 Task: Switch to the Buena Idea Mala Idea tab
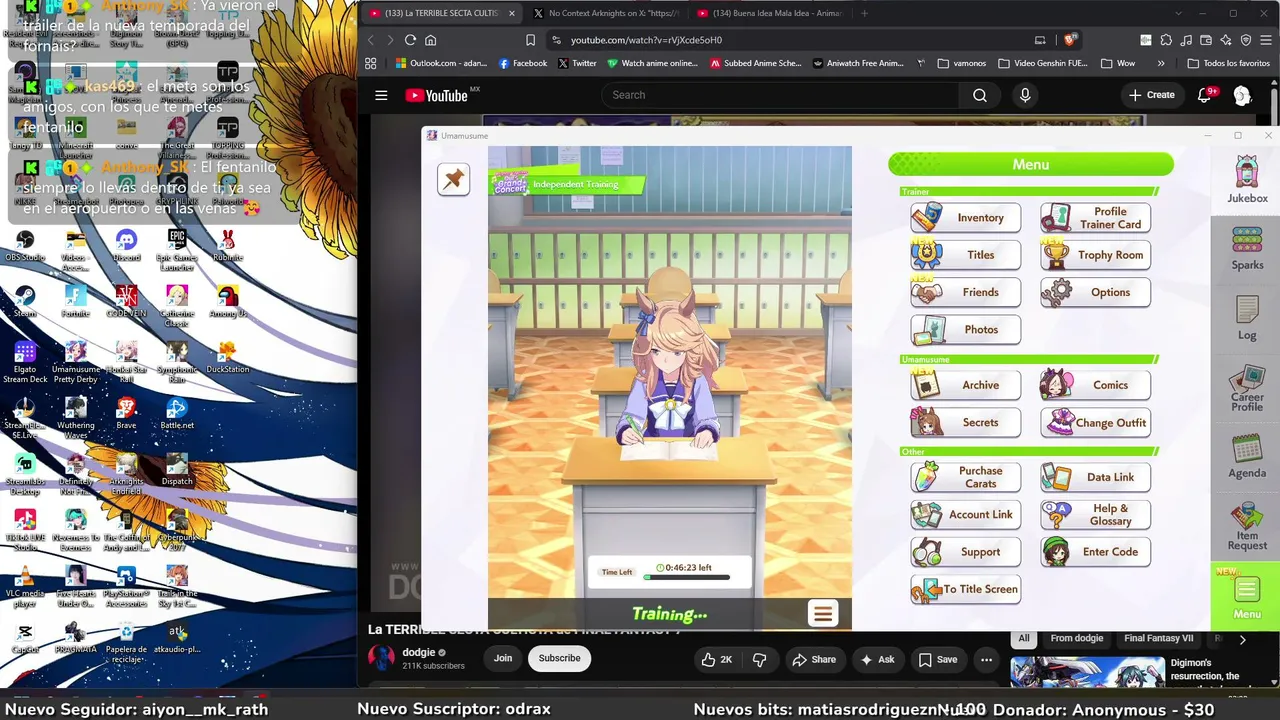pos(769,13)
